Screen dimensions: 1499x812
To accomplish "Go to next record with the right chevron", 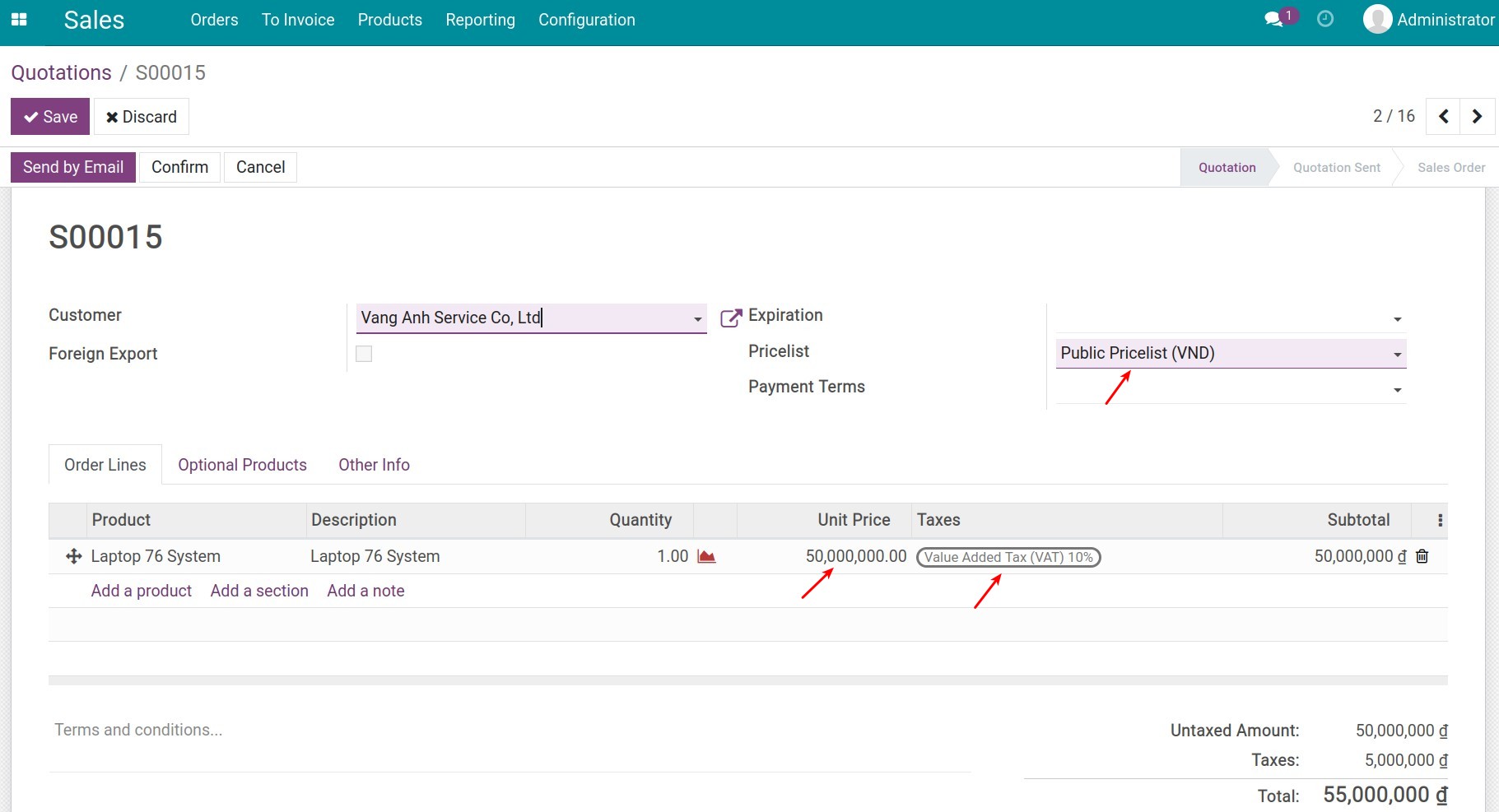I will click(x=1477, y=116).
